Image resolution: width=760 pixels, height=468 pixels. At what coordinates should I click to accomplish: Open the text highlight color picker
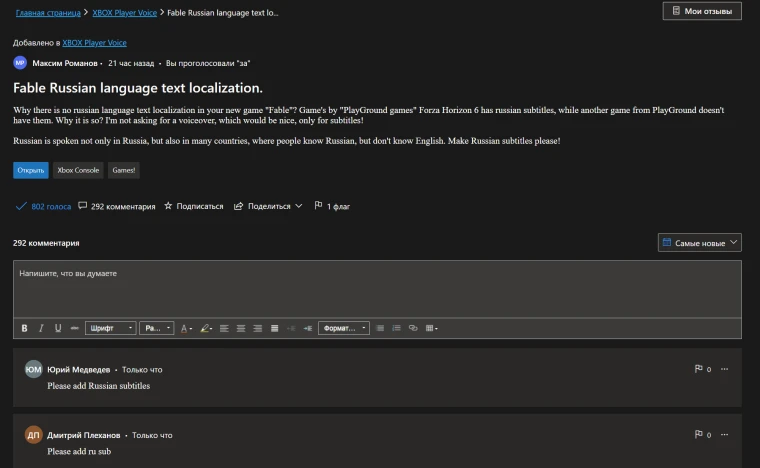tap(206, 328)
